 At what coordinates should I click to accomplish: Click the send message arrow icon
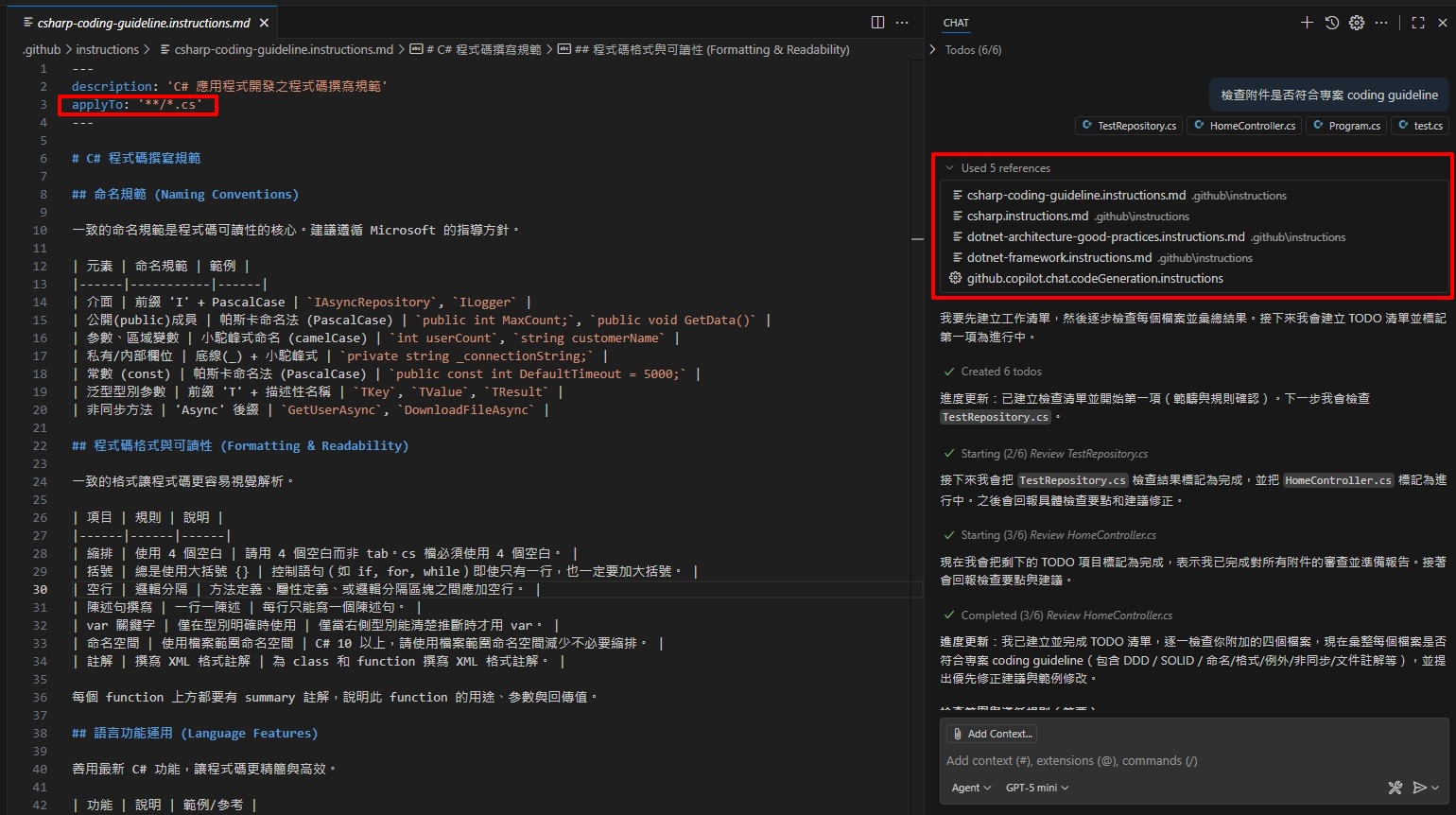coord(1419,788)
